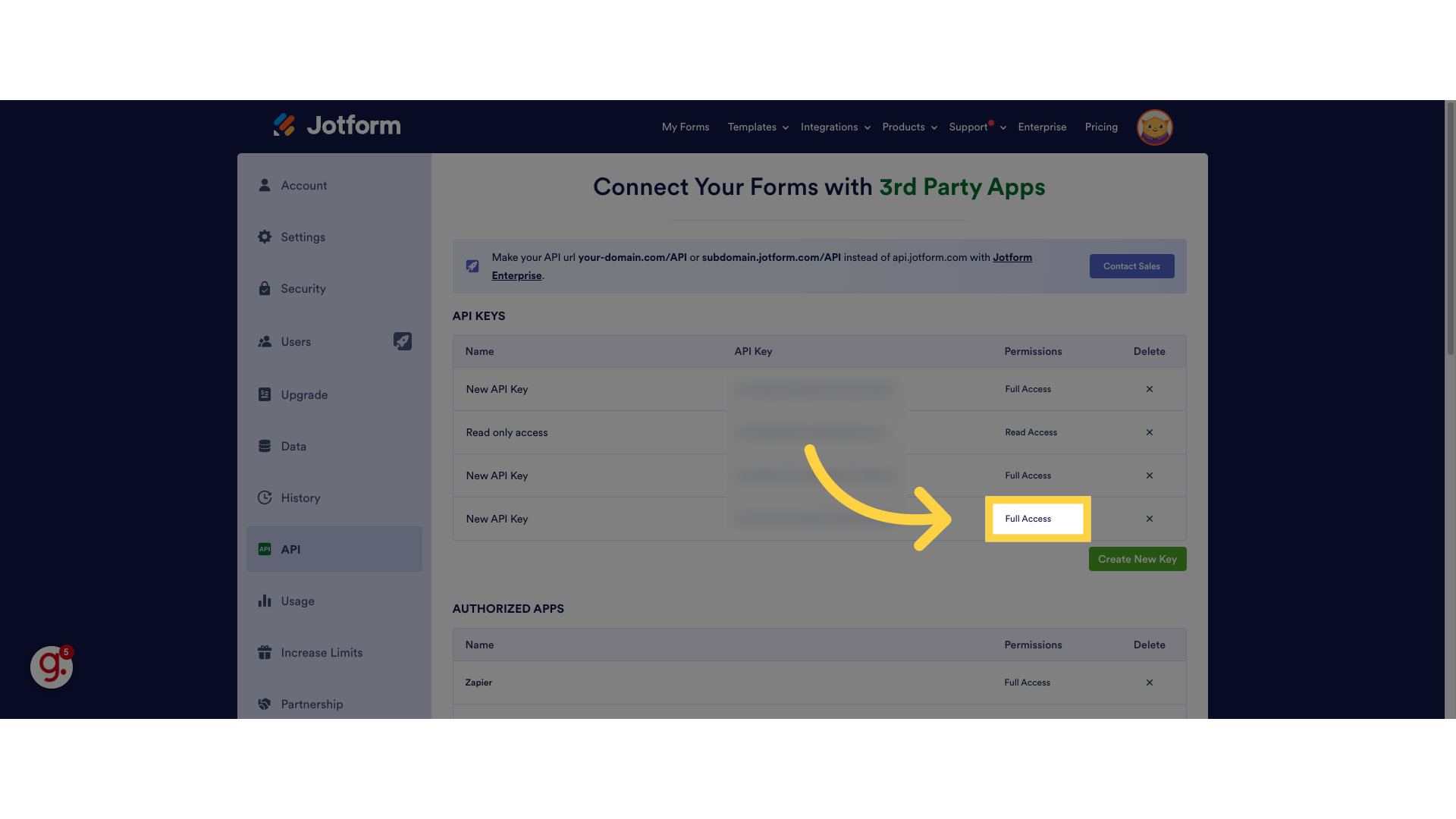Click the Increase Limits gift icon
The width and height of the screenshot is (1456, 819).
pos(264,652)
